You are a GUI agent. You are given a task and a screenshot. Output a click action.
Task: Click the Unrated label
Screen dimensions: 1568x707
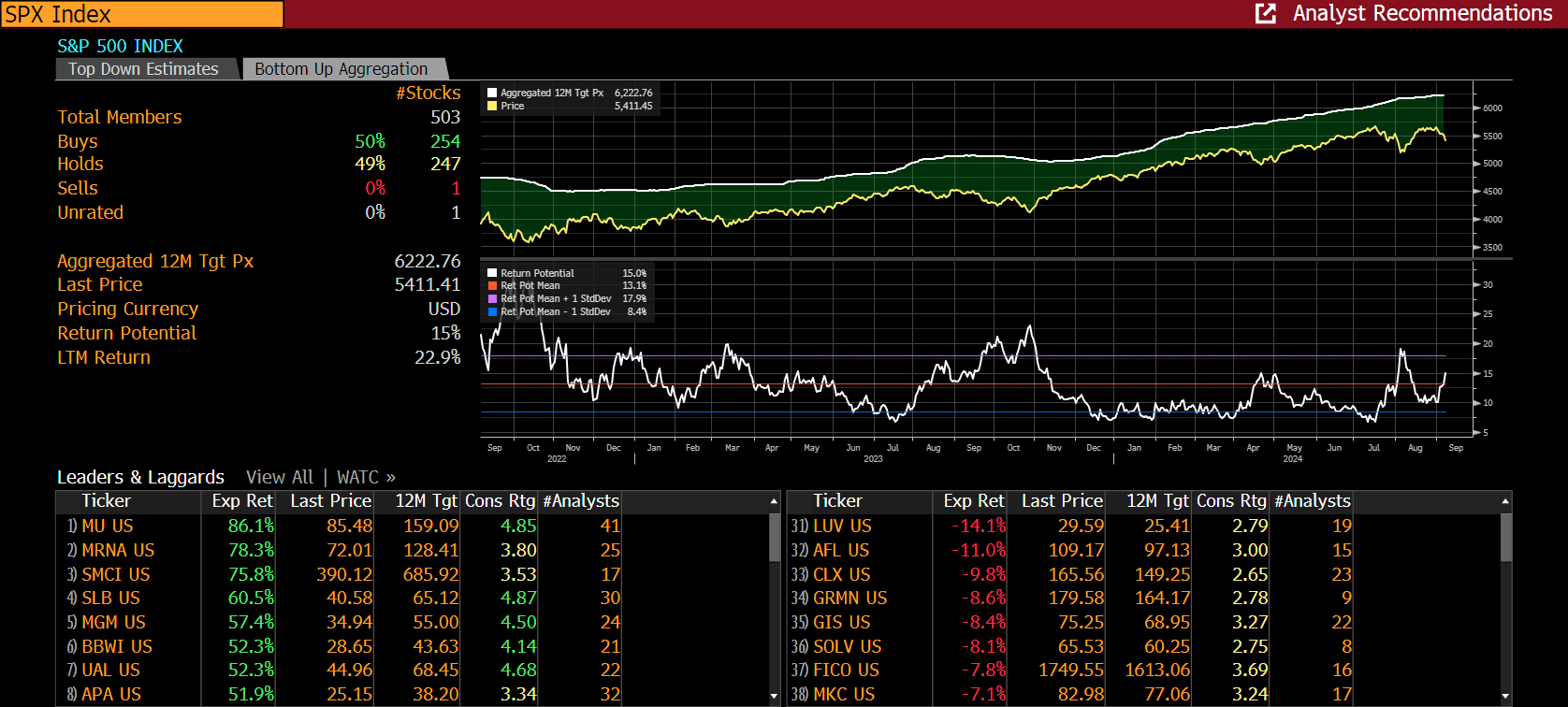tap(91, 213)
